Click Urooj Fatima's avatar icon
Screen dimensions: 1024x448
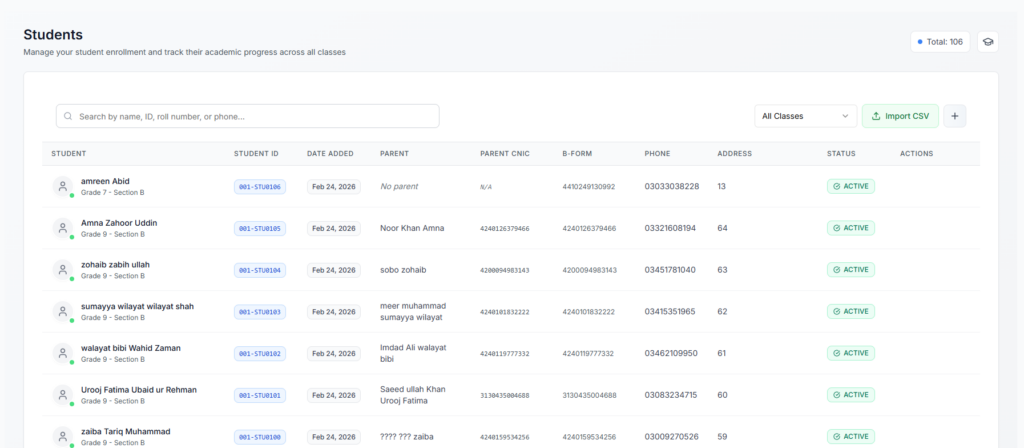[x=63, y=395]
